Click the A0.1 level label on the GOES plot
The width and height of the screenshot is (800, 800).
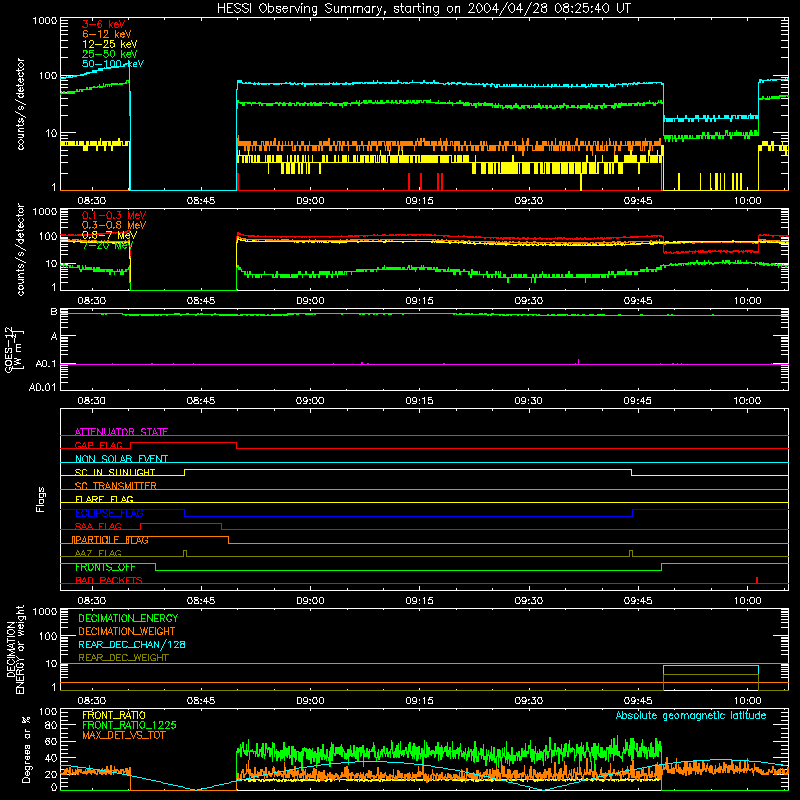pyautogui.click(x=46, y=364)
